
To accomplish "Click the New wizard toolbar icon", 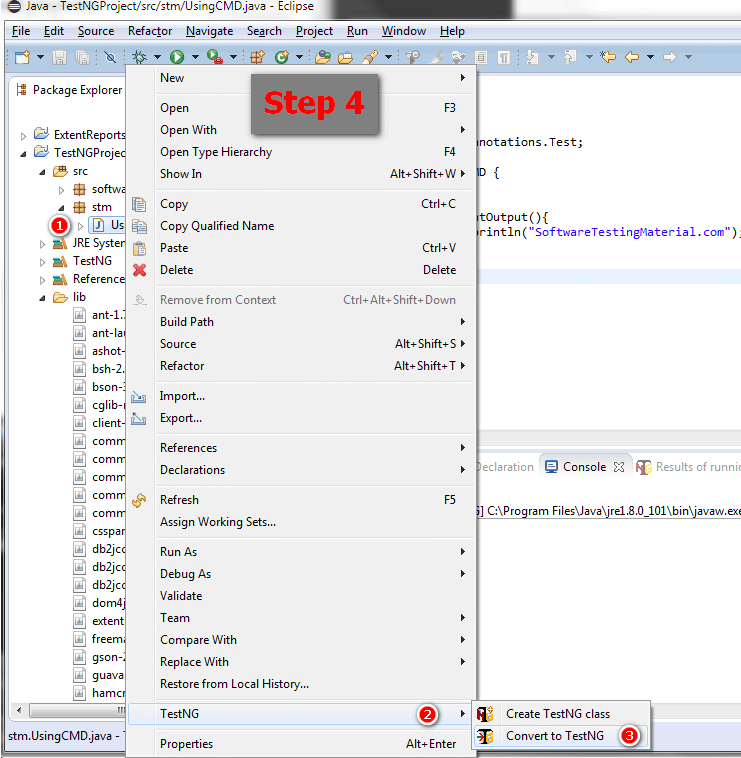I will [22, 58].
